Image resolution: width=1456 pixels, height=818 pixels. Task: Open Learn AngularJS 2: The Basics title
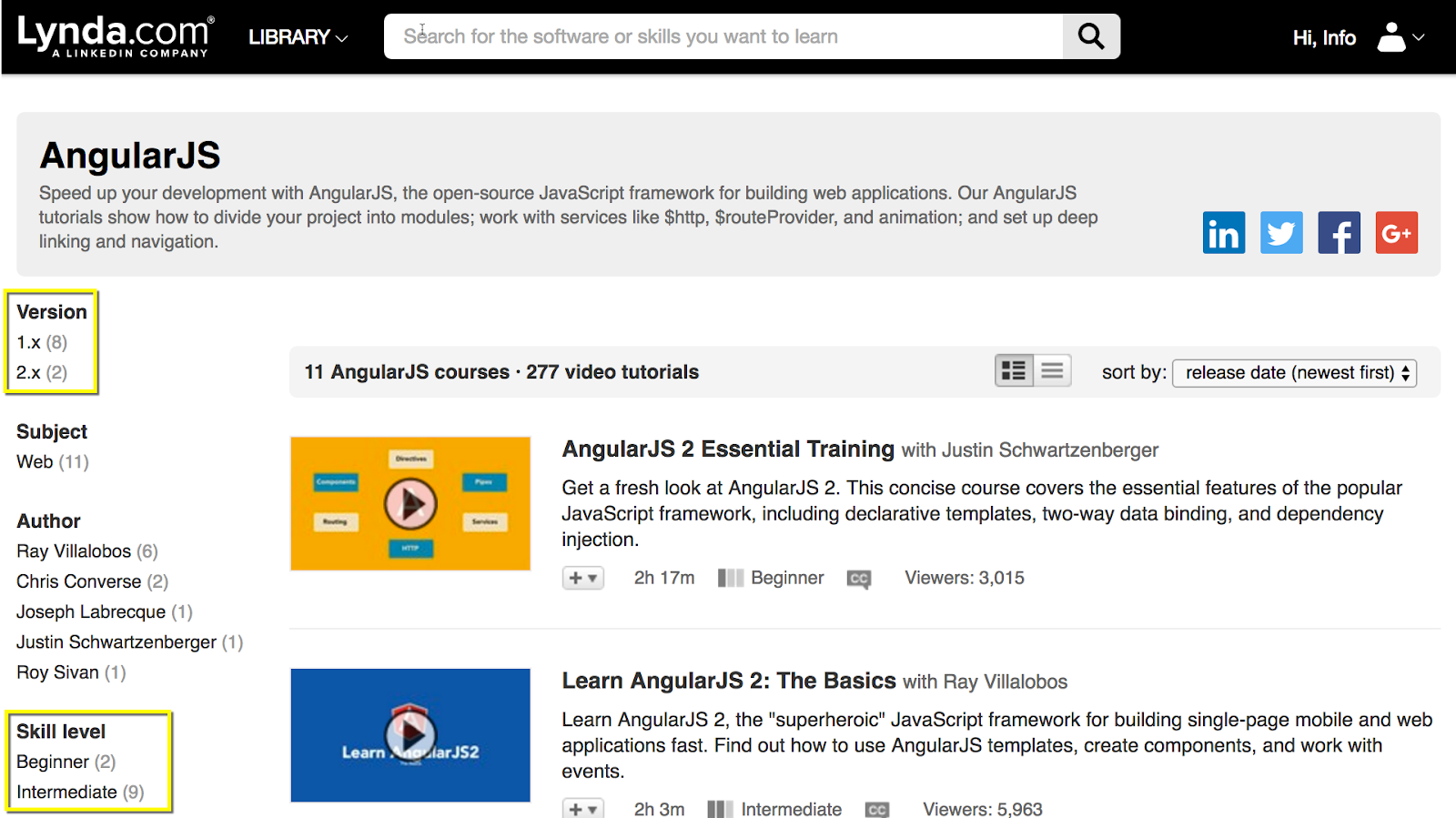729,681
